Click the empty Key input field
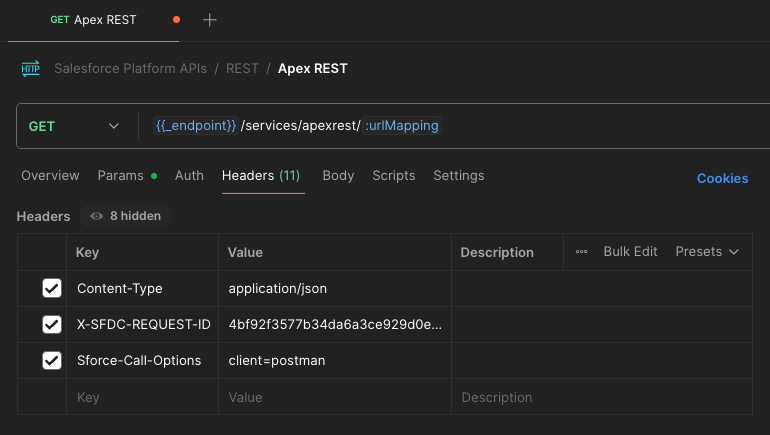Viewport: 770px width, 435px height. [142, 397]
